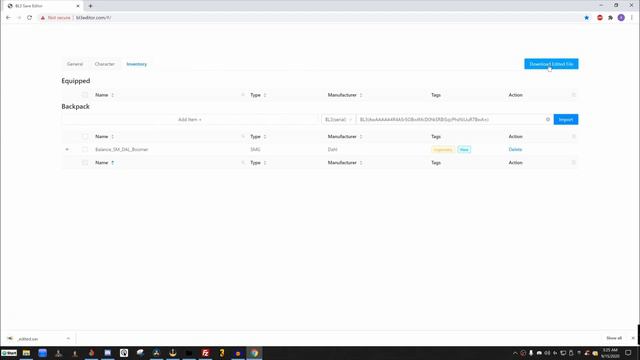Show hidden system tray icons
Viewport: 640px width, 360px height.
click(x=515, y=353)
